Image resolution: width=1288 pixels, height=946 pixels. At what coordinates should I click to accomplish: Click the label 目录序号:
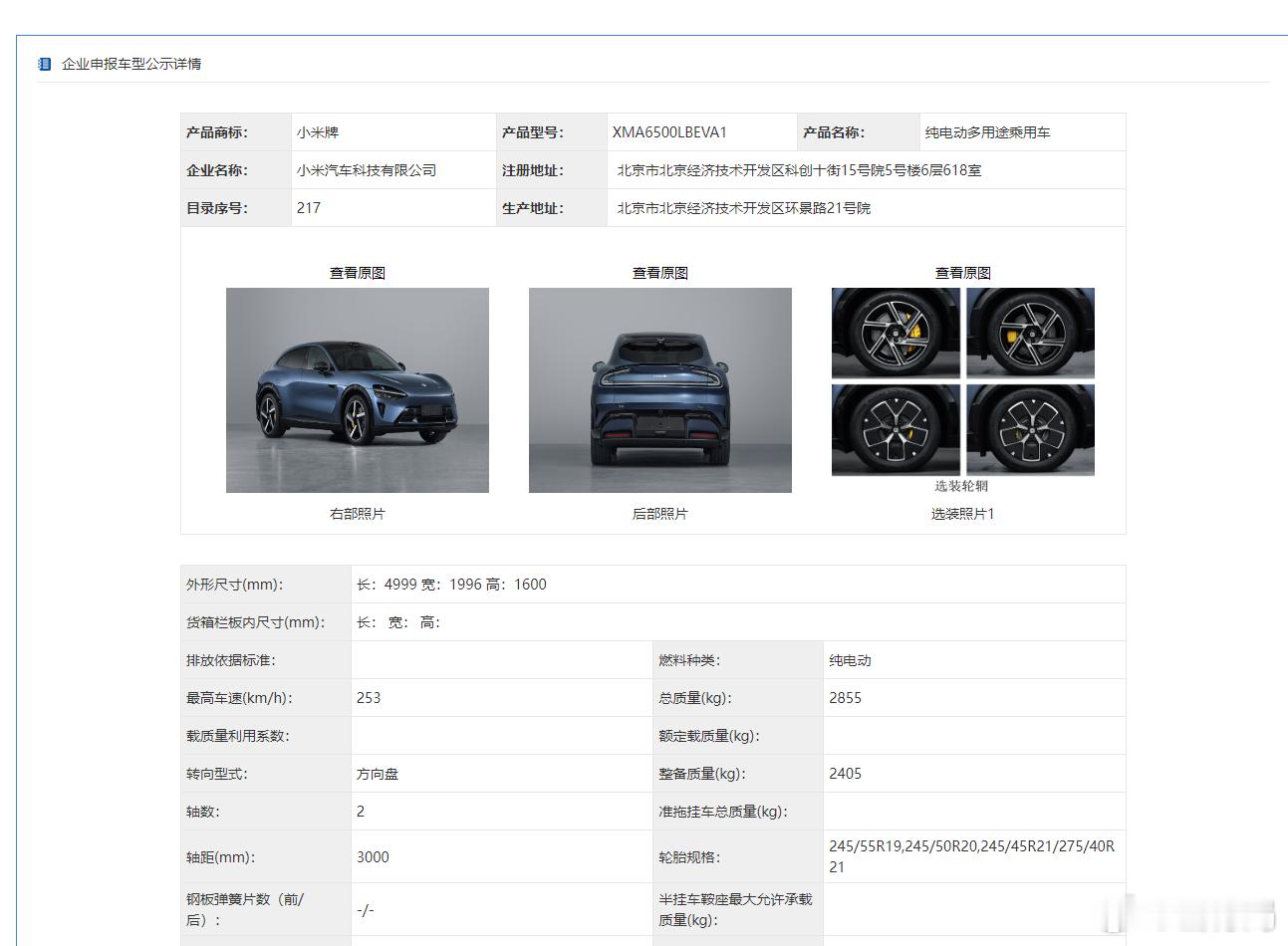[217, 208]
